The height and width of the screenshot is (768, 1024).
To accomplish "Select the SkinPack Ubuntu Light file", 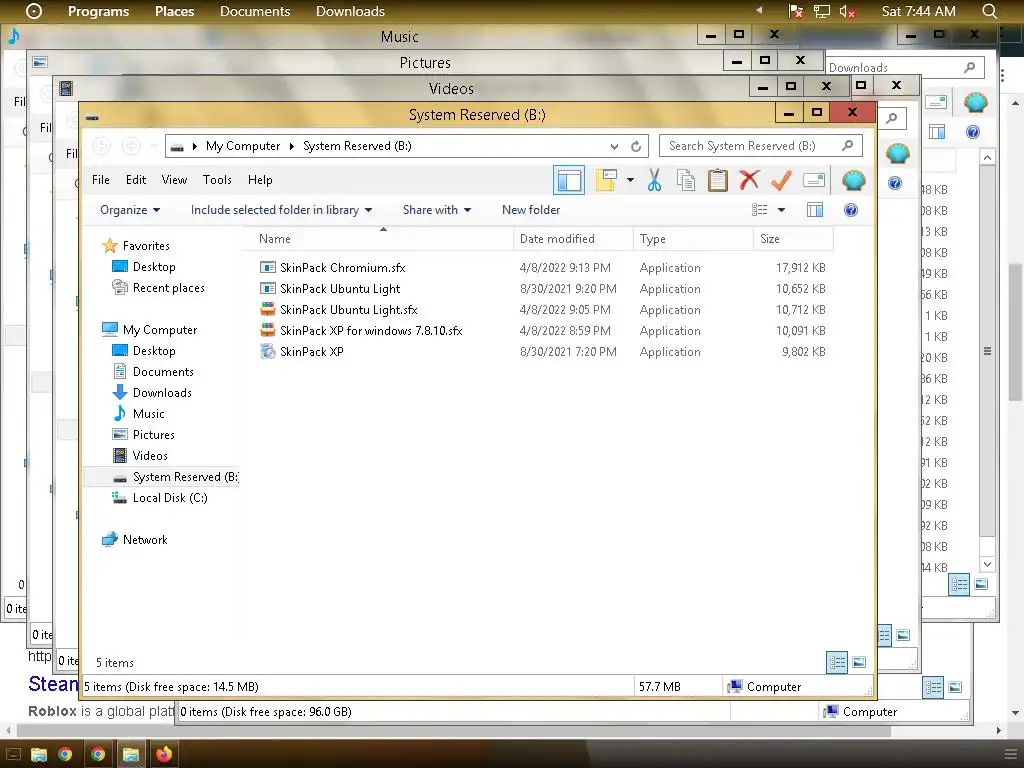I will click(x=340, y=289).
